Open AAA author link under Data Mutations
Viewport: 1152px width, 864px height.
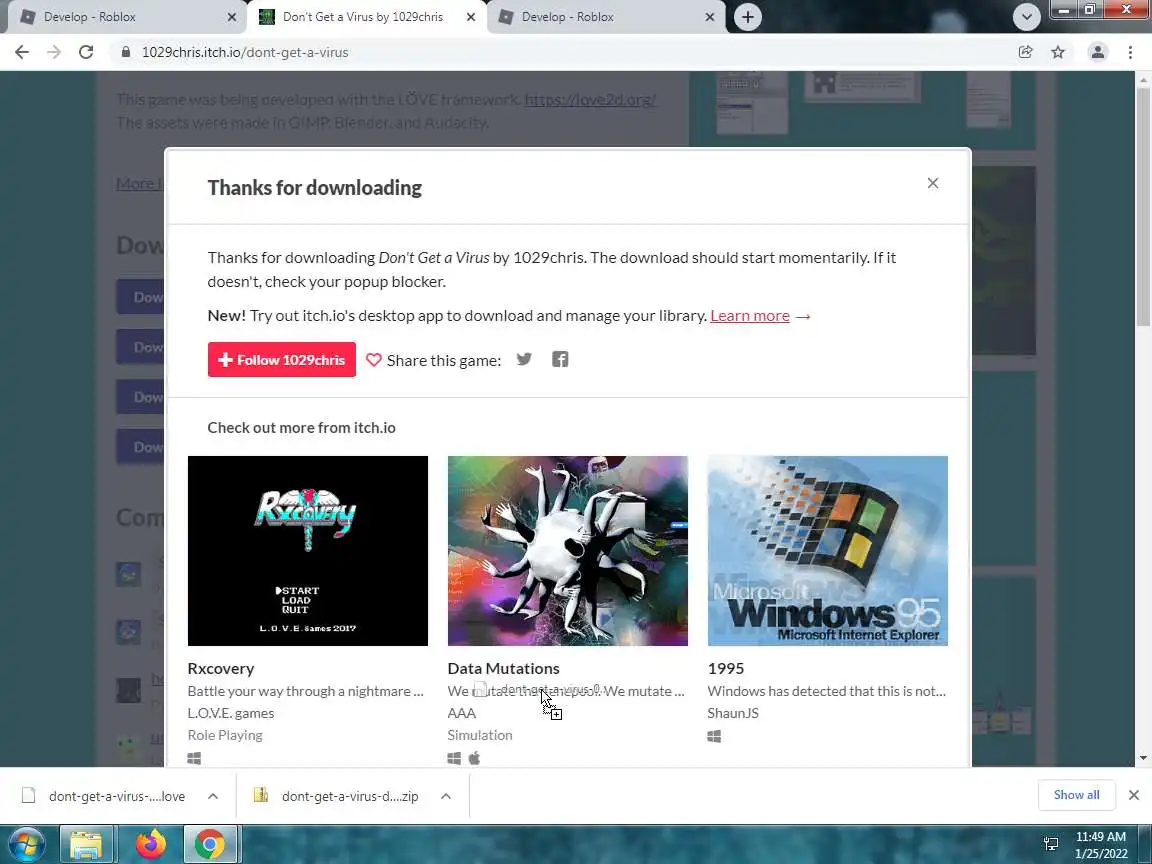click(461, 713)
